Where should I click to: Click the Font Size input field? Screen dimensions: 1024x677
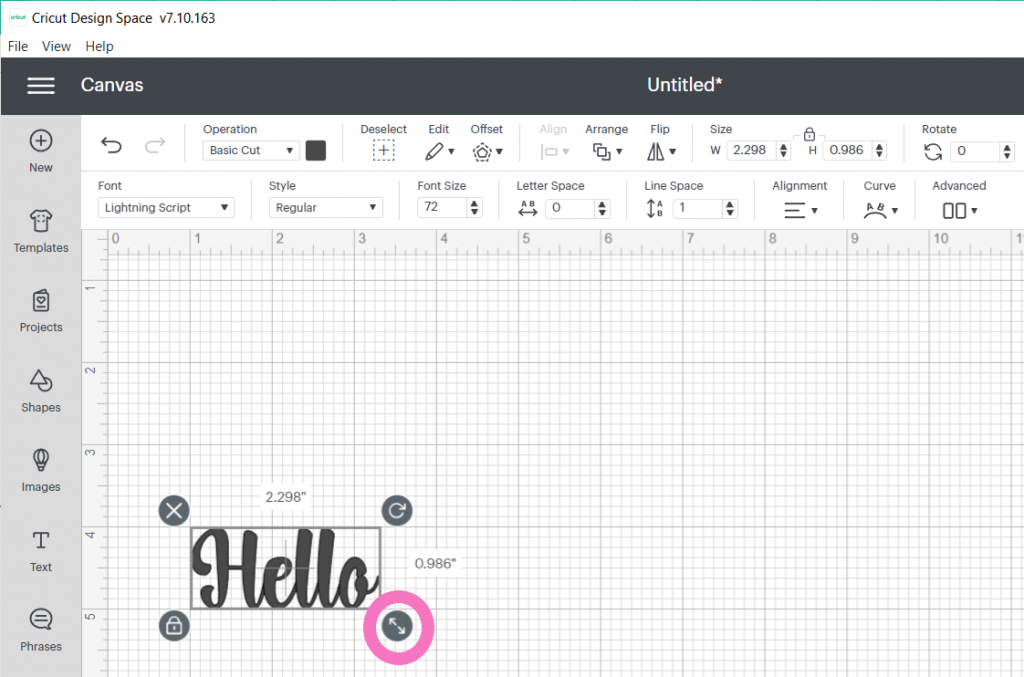[x=443, y=207]
